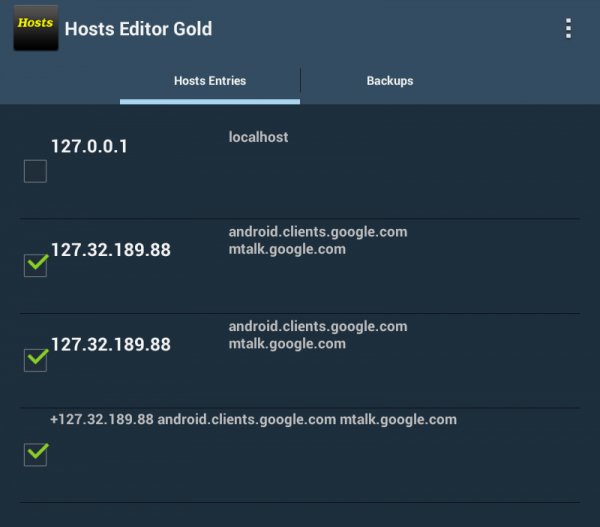This screenshot has width=600, height=527.
Task: Tap the +127.32.189.88 android.clients.google.com line
Action: pyautogui.click(x=253, y=419)
